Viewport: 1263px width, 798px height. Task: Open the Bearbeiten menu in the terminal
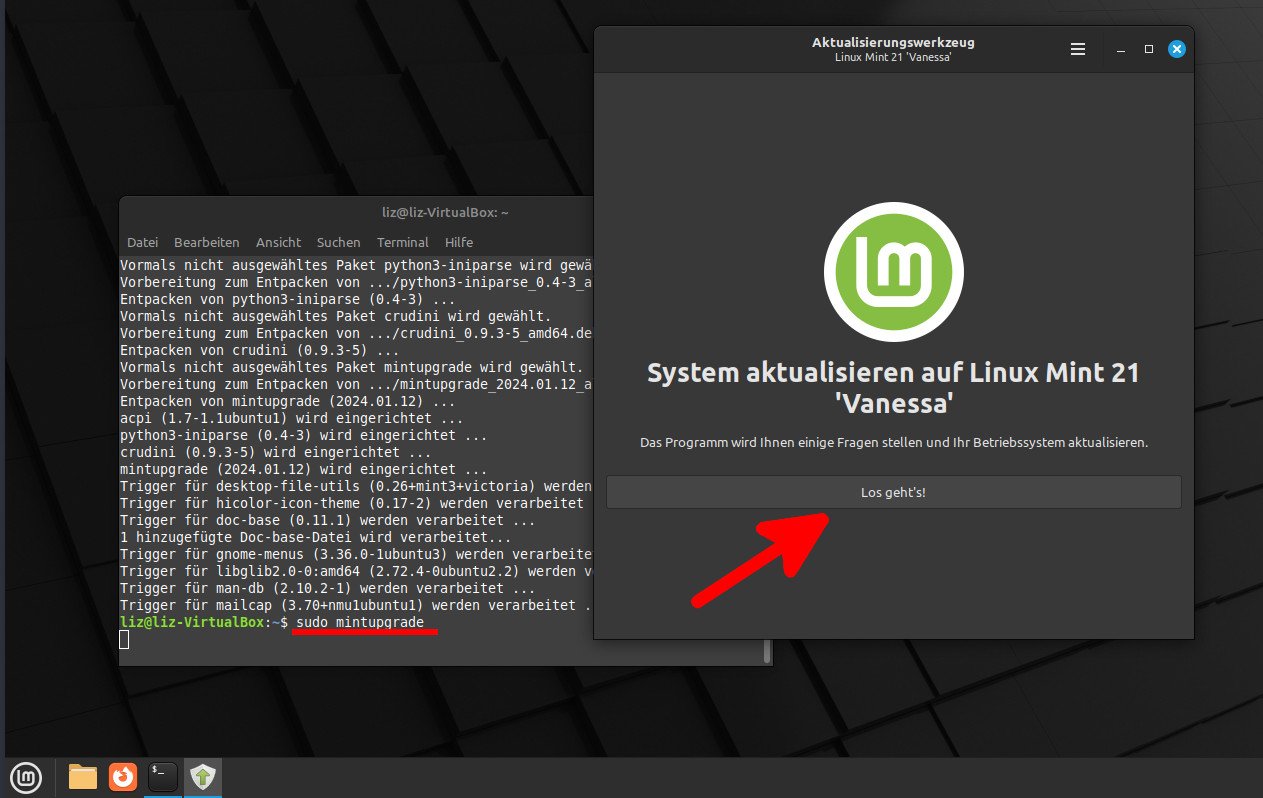206,242
